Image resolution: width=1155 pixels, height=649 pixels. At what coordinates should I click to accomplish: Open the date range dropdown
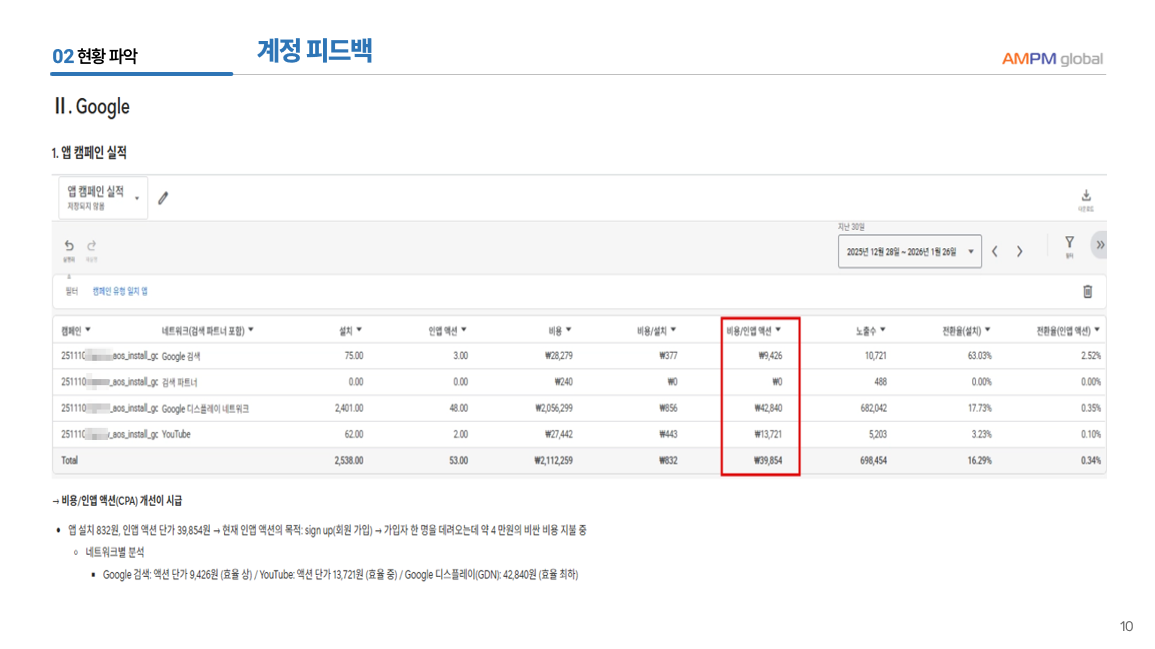pyautogui.click(x=909, y=252)
